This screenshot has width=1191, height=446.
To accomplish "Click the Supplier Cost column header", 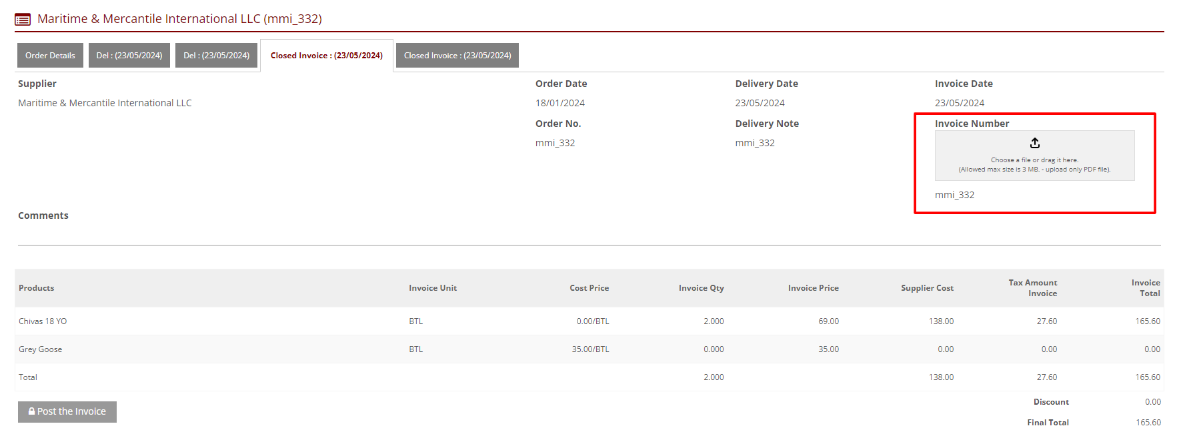I will tap(927, 288).
